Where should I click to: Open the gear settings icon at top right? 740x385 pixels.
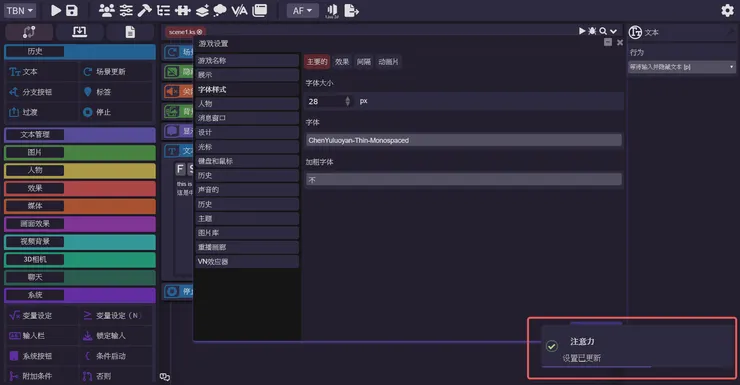pos(727,10)
